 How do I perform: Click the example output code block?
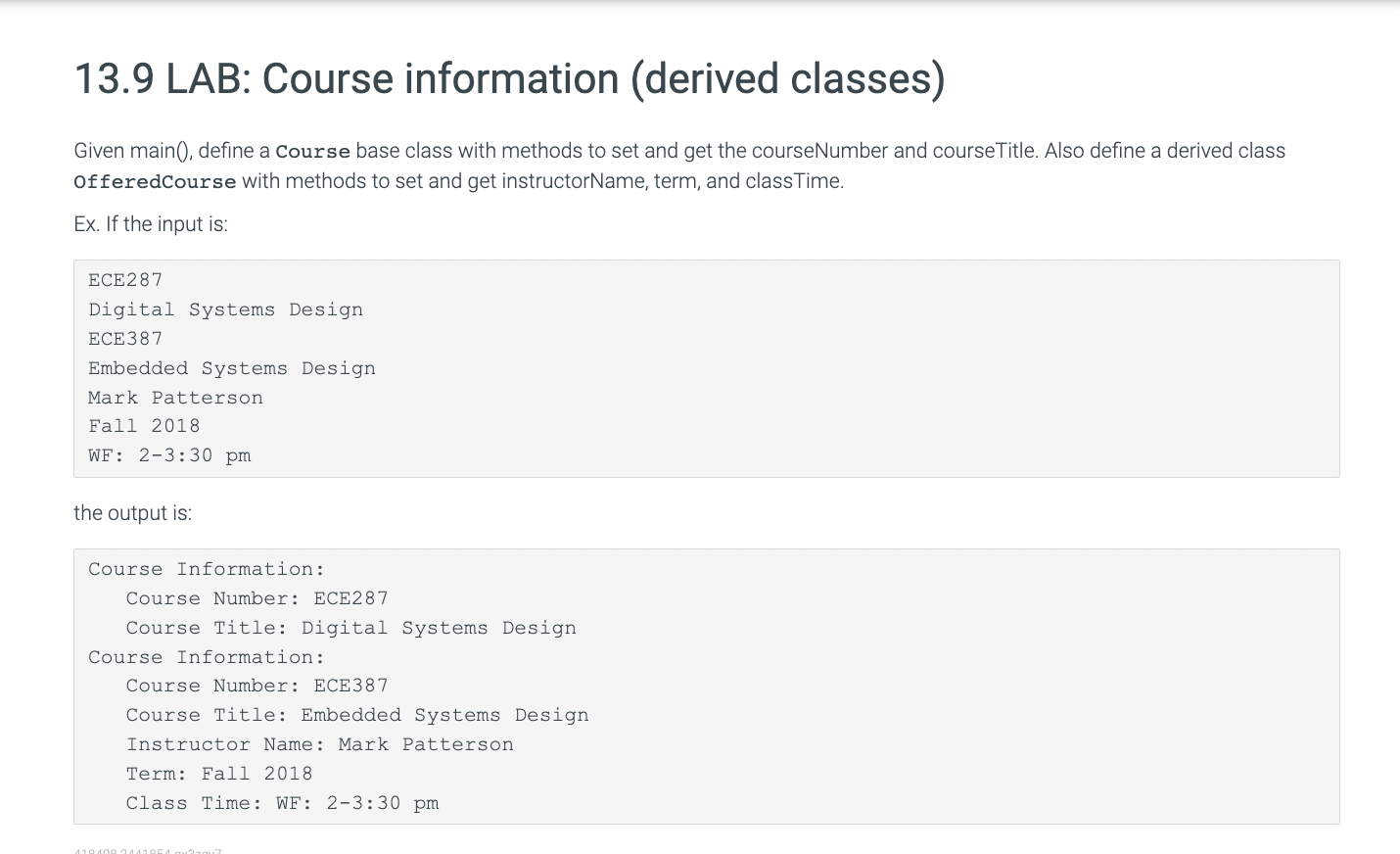[x=705, y=686]
